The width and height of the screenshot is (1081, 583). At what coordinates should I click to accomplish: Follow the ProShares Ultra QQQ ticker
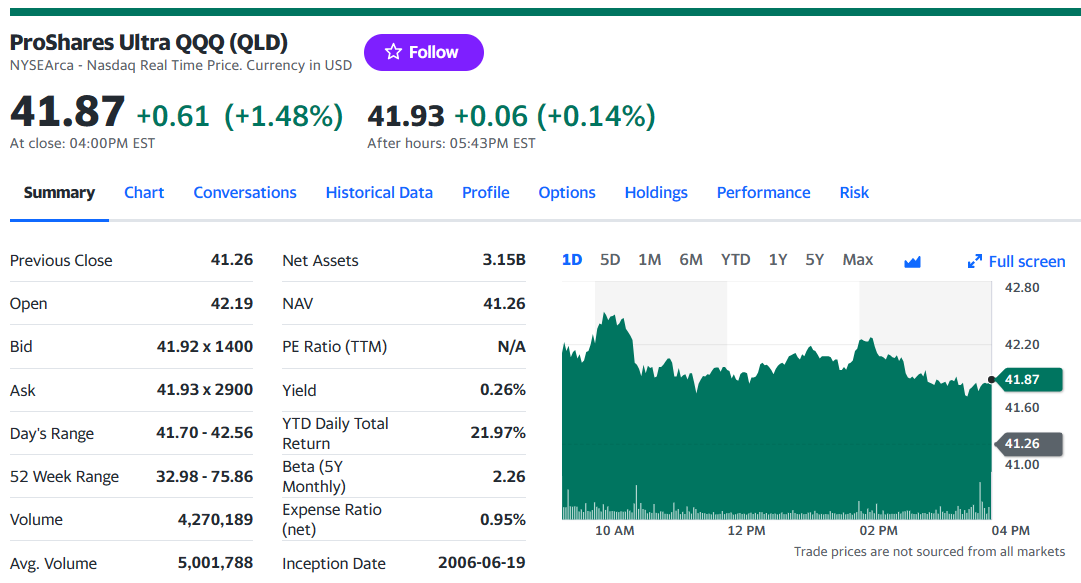point(424,52)
